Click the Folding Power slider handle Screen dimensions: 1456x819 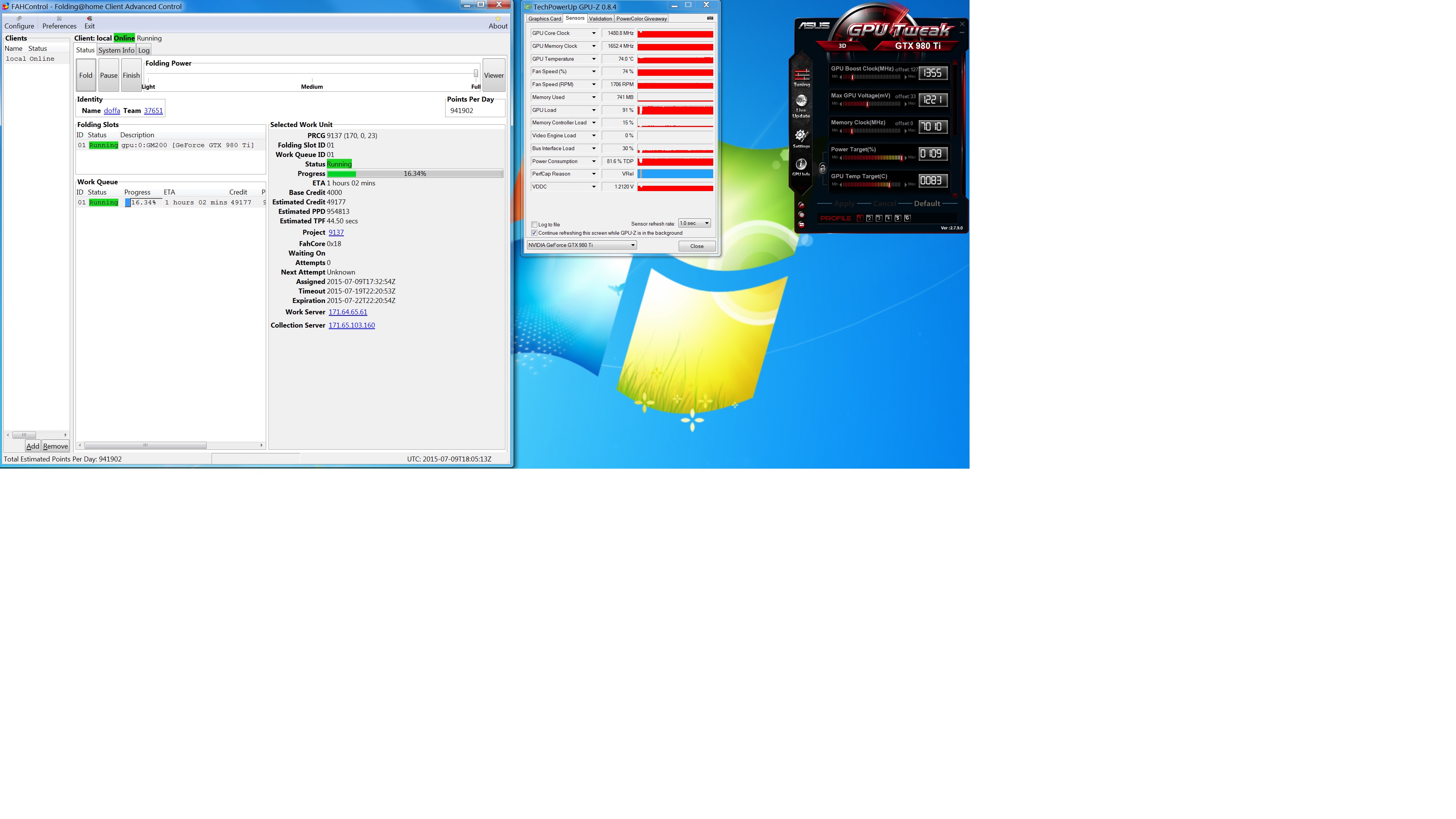[476, 73]
